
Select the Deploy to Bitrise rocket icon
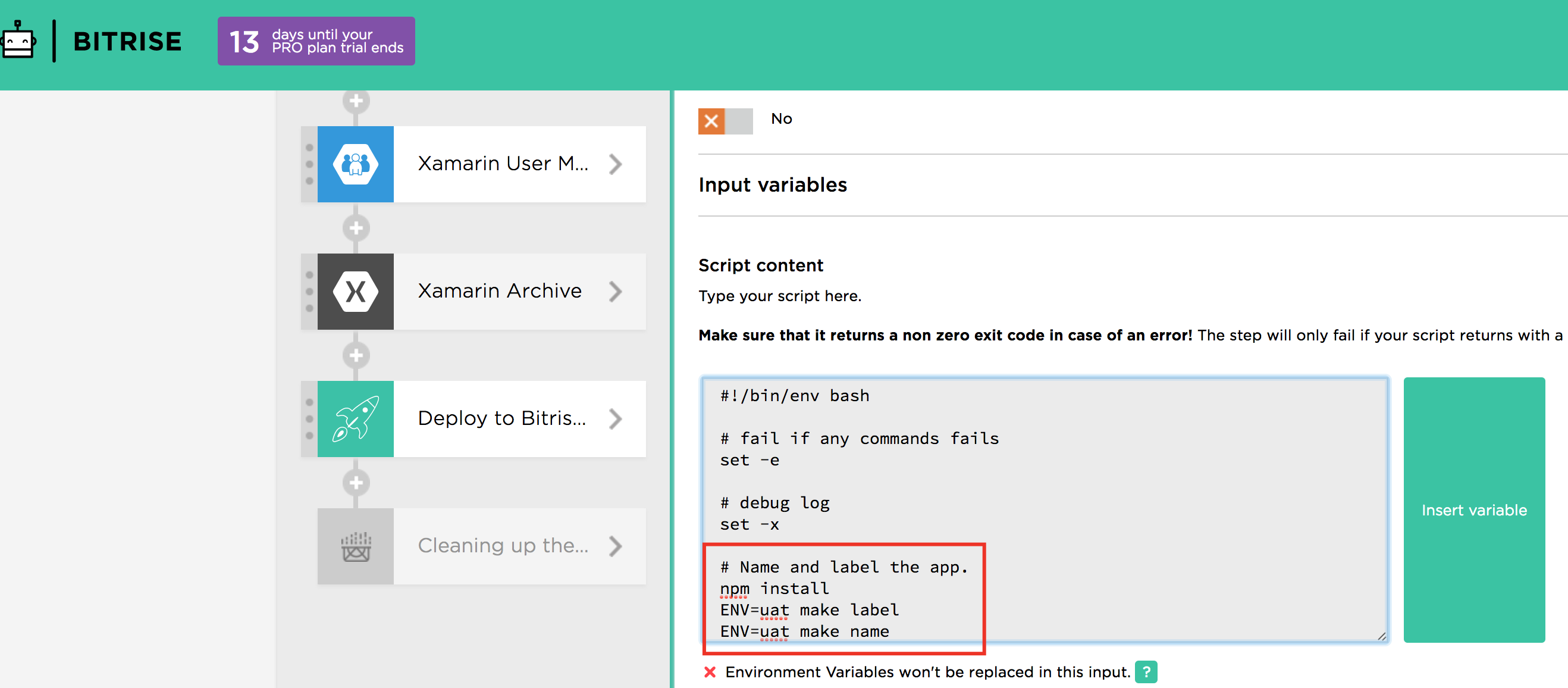coord(356,418)
